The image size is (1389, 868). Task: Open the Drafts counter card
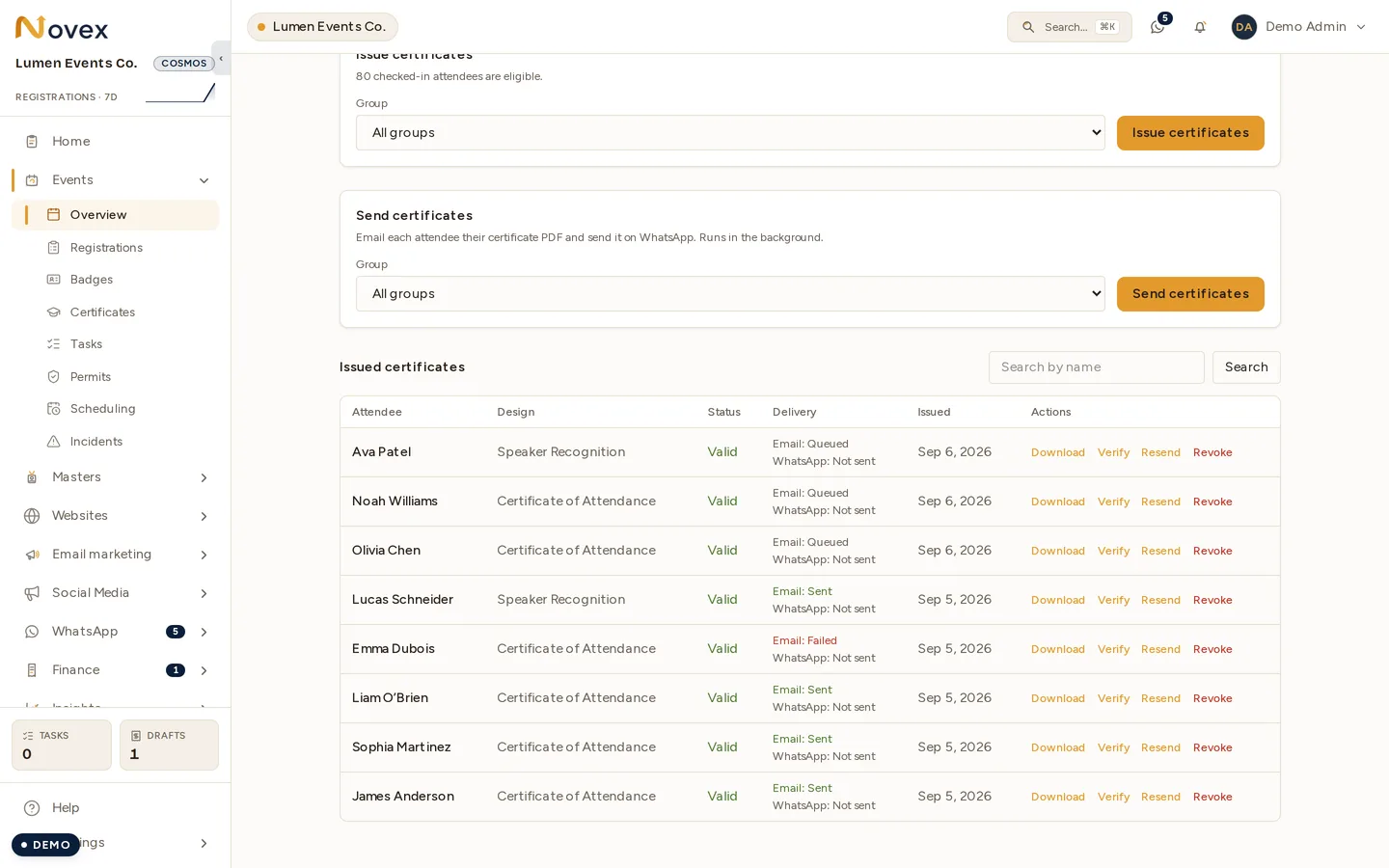coord(169,745)
